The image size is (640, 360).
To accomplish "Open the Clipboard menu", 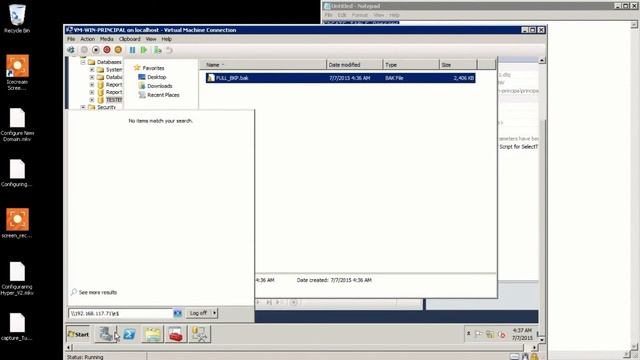I will (130, 39).
